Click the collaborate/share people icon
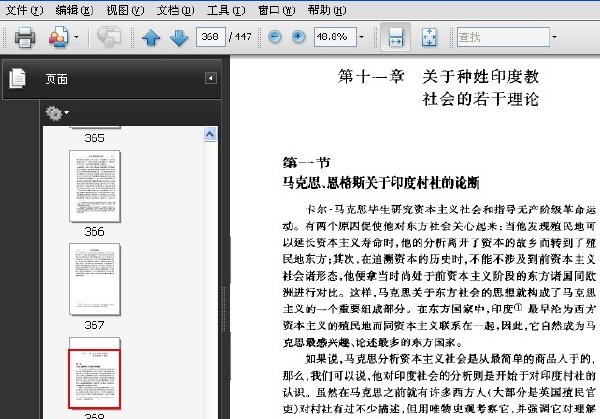The image size is (600, 419). 59,37
